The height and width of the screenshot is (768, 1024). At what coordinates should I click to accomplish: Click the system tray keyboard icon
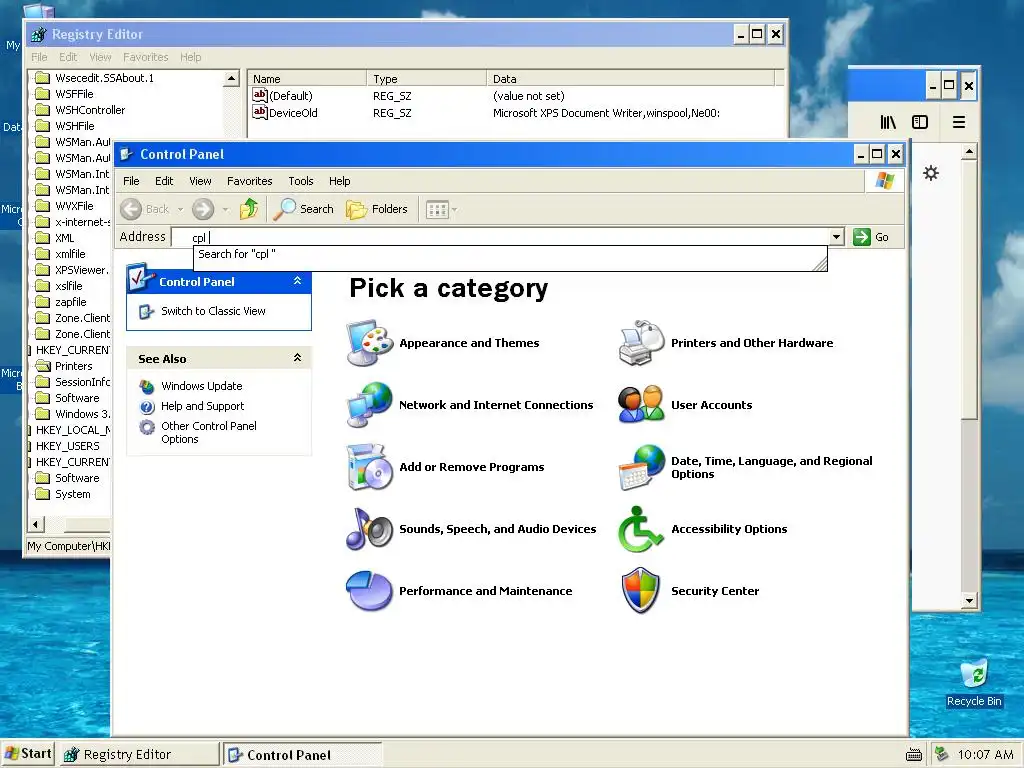click(914, 755)
